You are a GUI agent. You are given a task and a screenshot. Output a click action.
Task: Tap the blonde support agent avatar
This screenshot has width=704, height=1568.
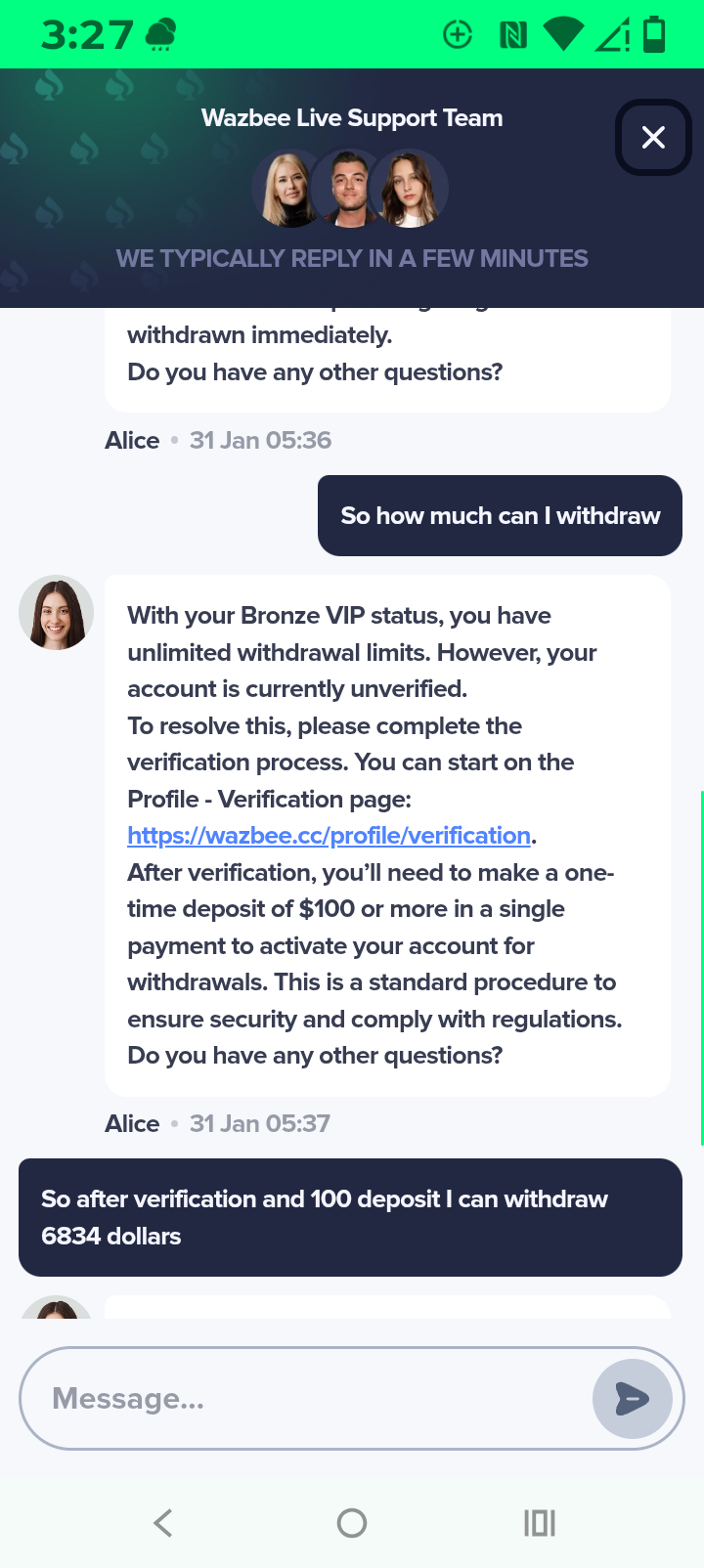pos(287,189)
